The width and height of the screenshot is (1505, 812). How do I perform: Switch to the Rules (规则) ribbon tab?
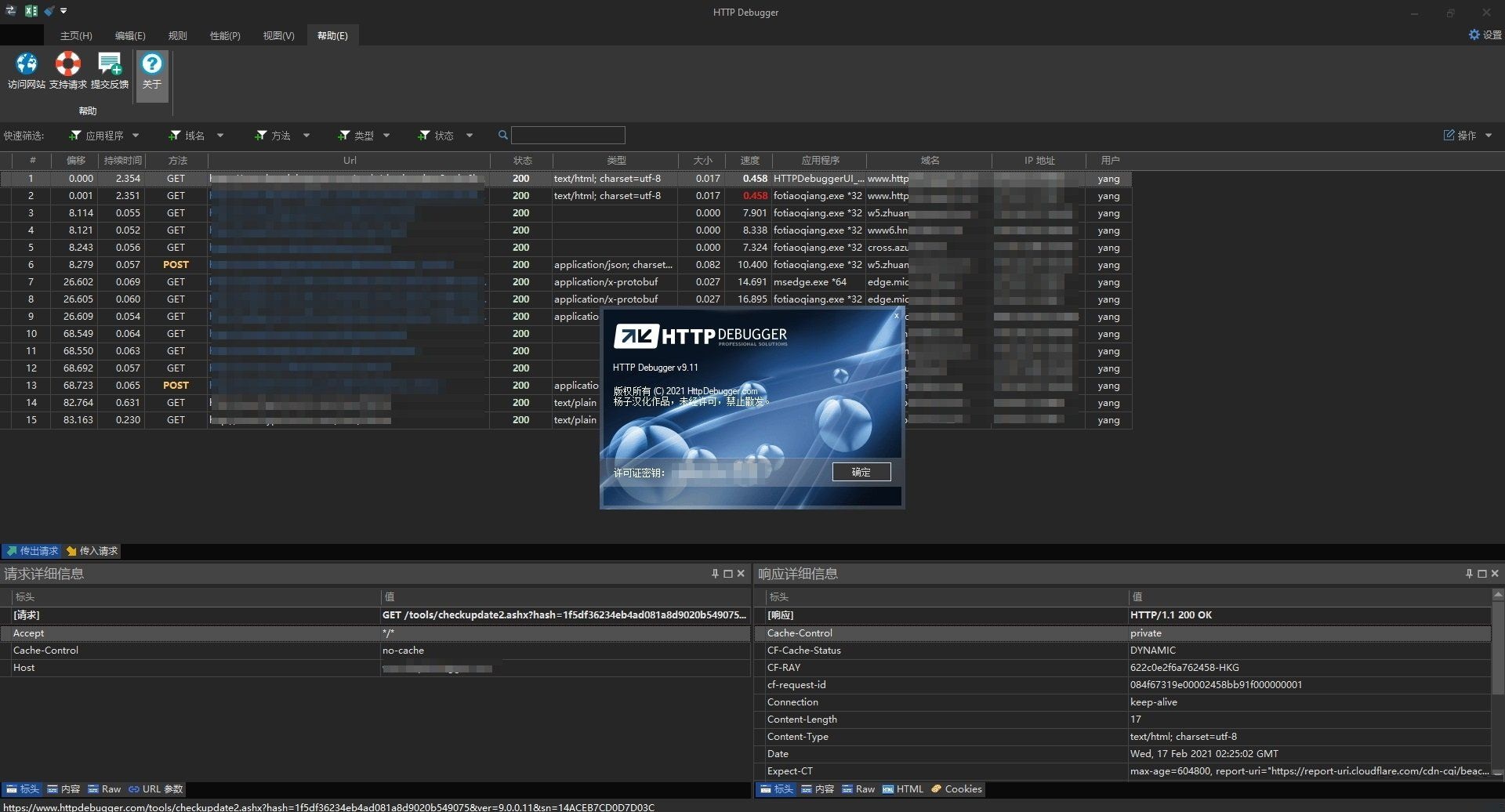click(x=177, y=35)
